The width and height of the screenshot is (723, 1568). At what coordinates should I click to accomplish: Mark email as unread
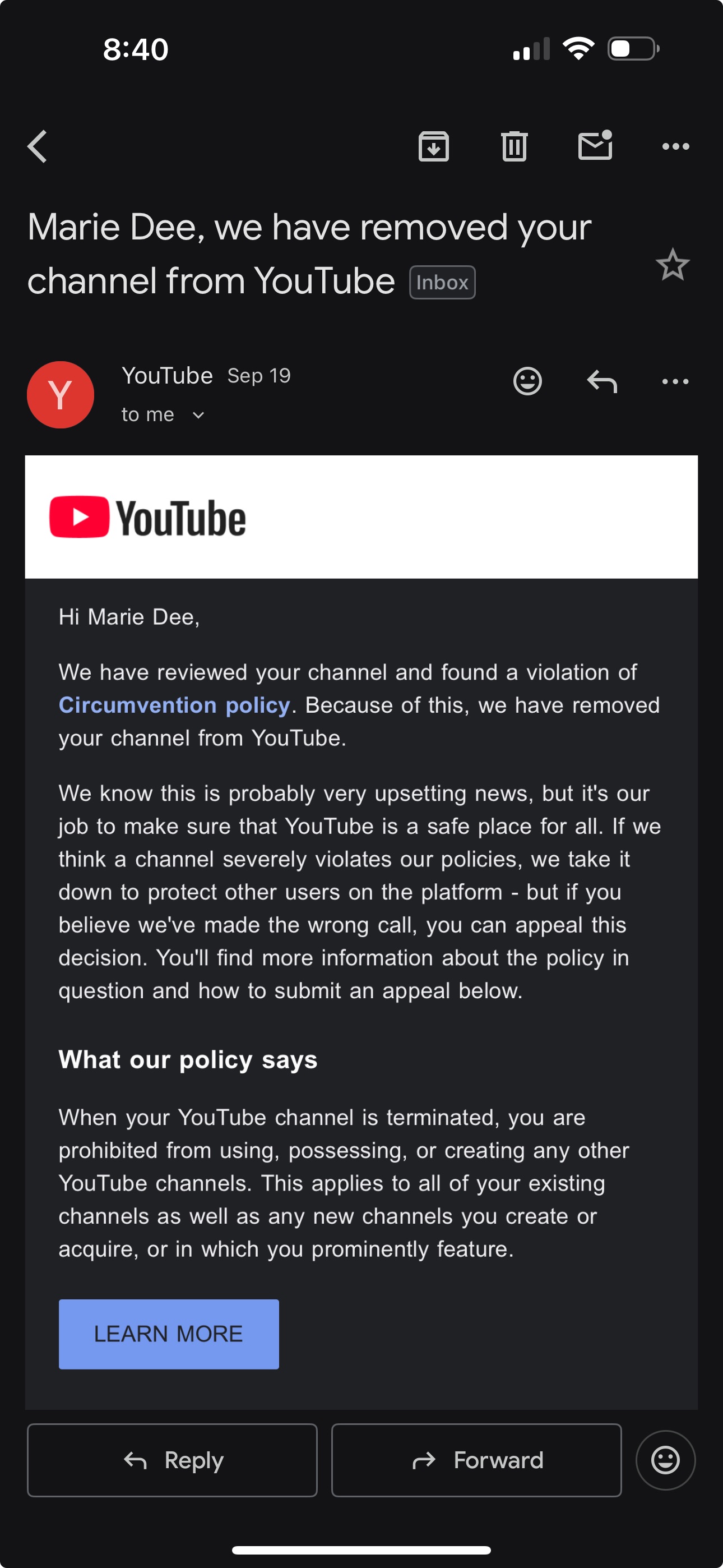pyautogui.click(x=595, y=146)
